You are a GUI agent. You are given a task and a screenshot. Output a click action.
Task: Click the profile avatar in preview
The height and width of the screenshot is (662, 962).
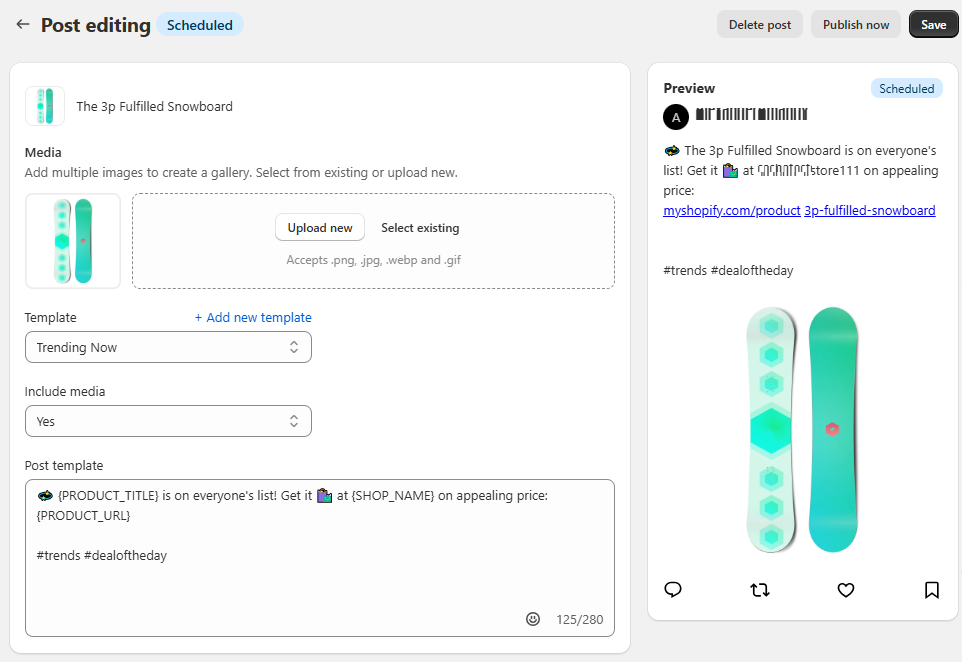click(x=676, y=117)
